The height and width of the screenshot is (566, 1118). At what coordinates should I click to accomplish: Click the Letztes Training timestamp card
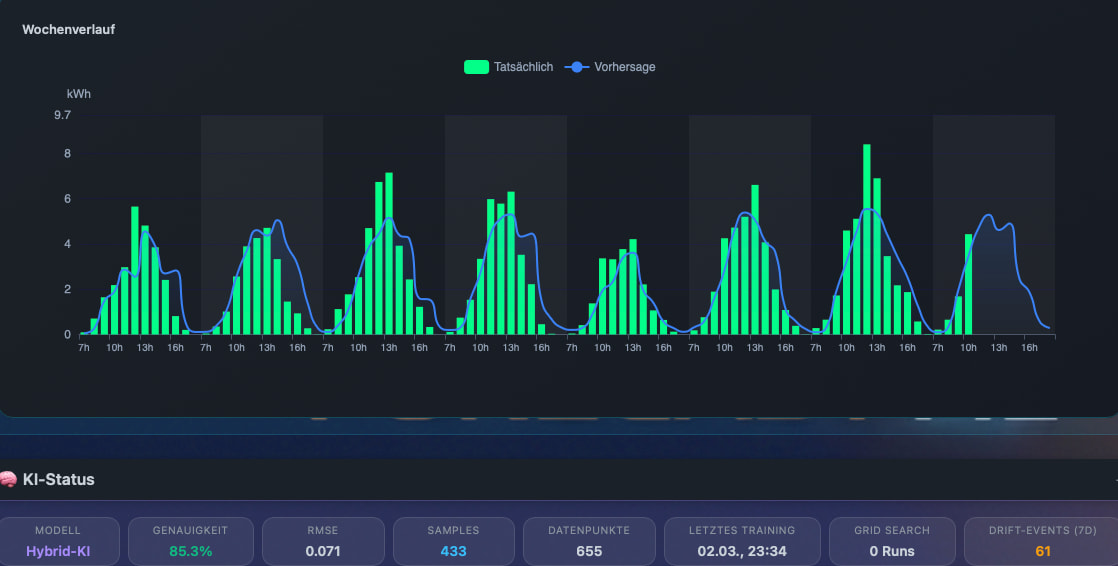741,541
